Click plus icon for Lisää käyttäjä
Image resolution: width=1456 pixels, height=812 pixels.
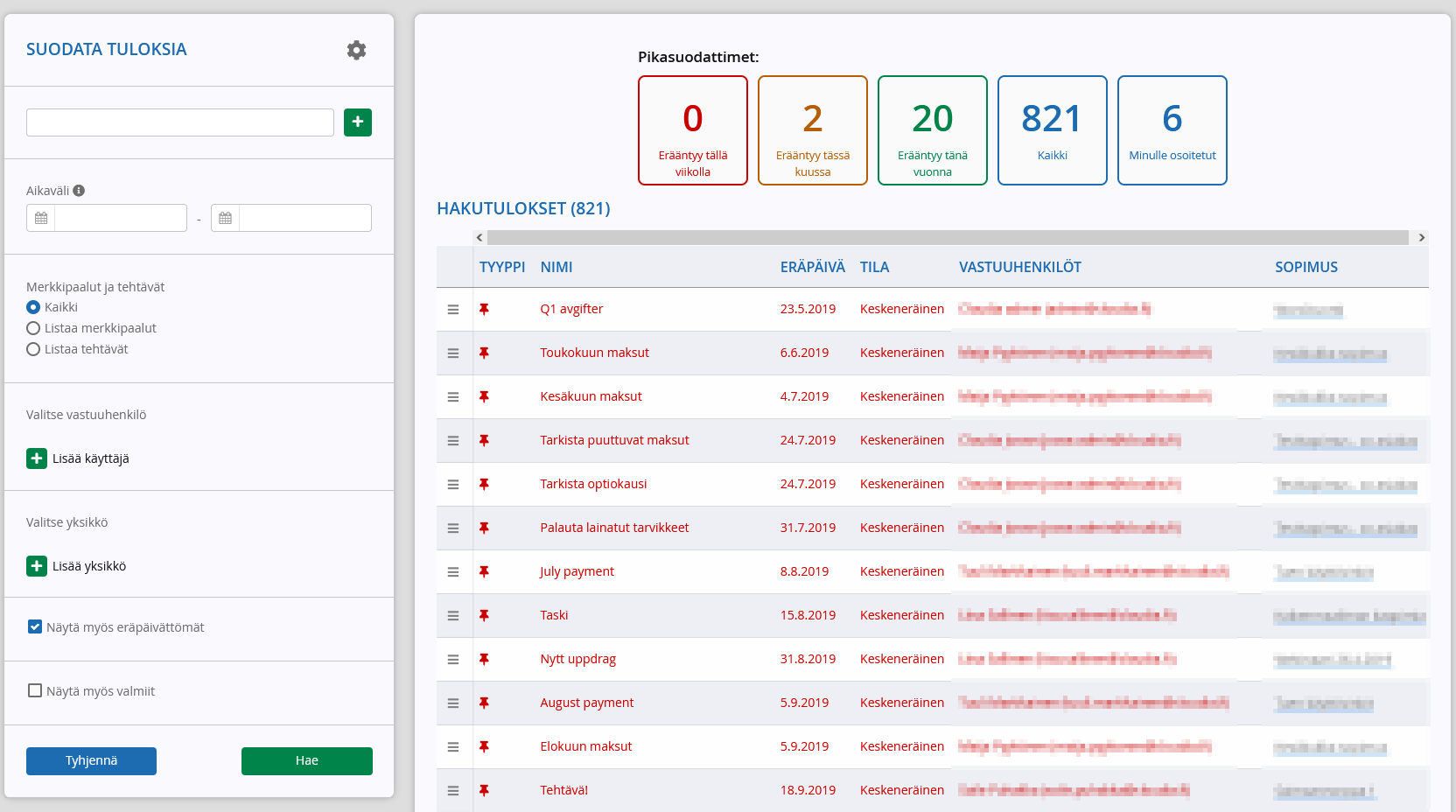(37, 458)
